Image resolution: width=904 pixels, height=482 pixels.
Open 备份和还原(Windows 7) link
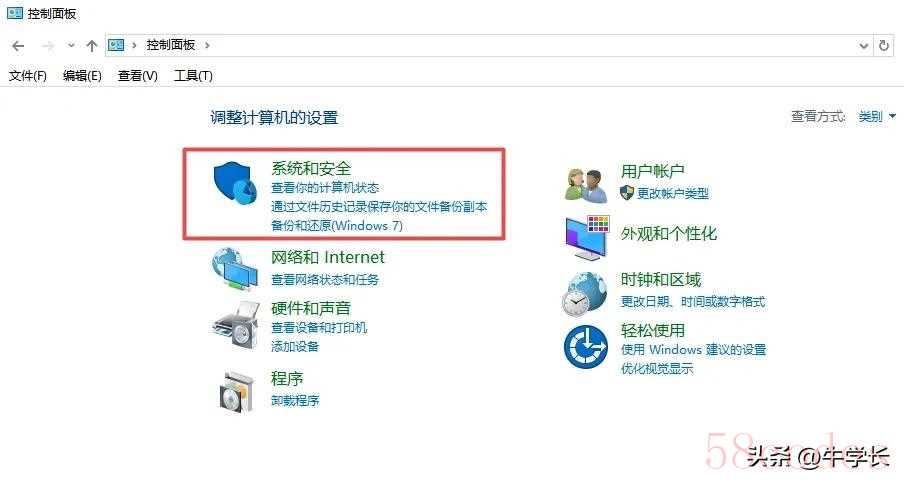coord(337,225)
